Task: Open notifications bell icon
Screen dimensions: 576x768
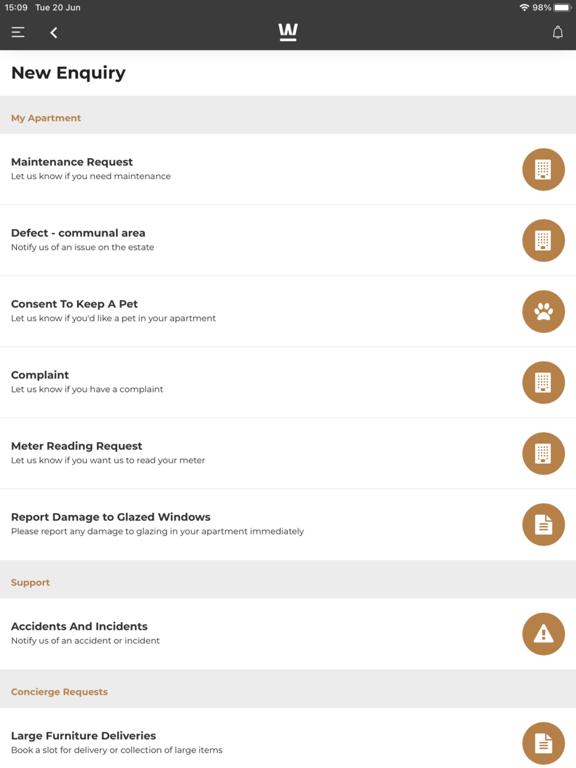Action: tap(557, 32)
